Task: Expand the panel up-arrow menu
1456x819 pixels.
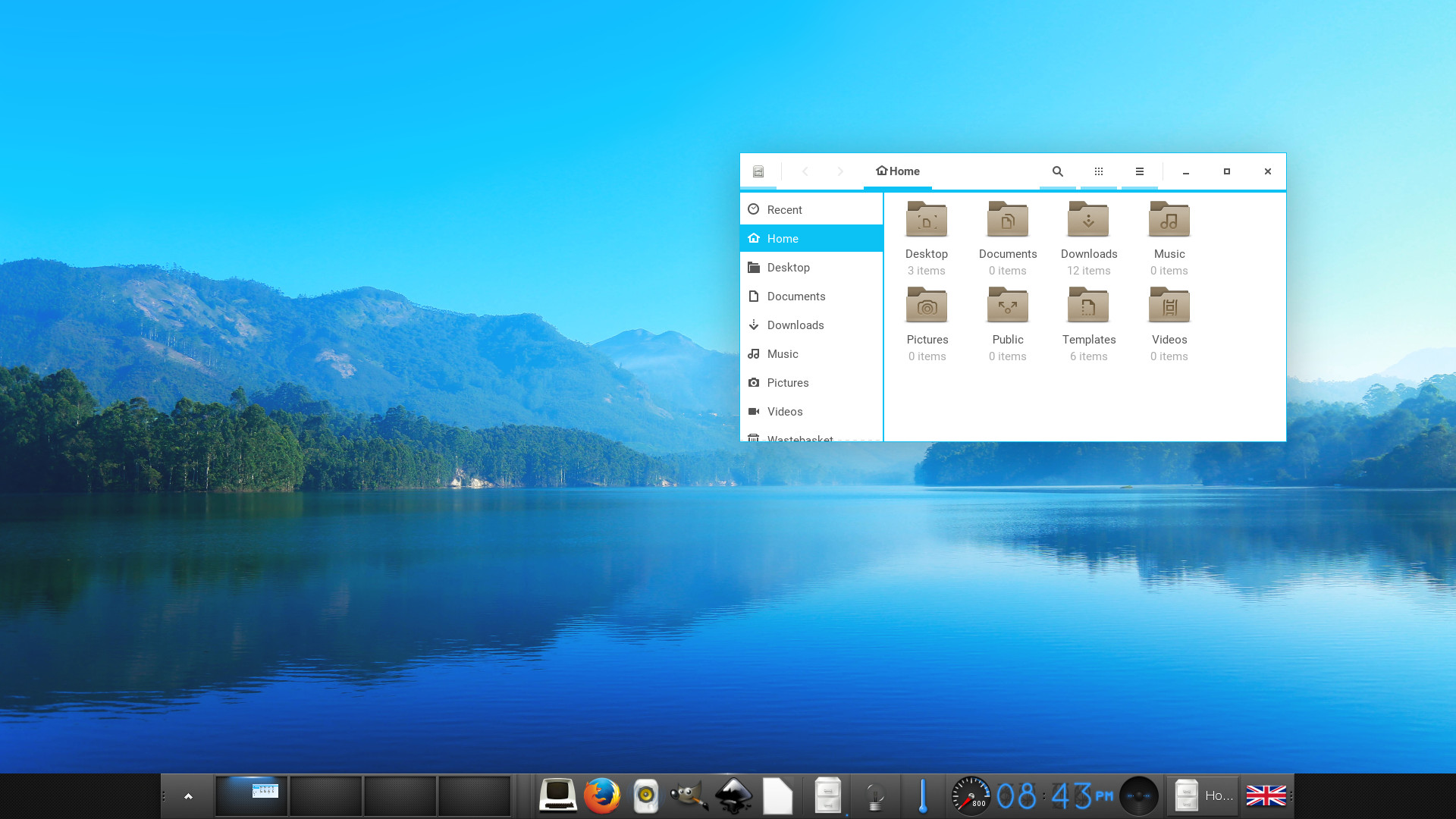Action: point(188,796)
